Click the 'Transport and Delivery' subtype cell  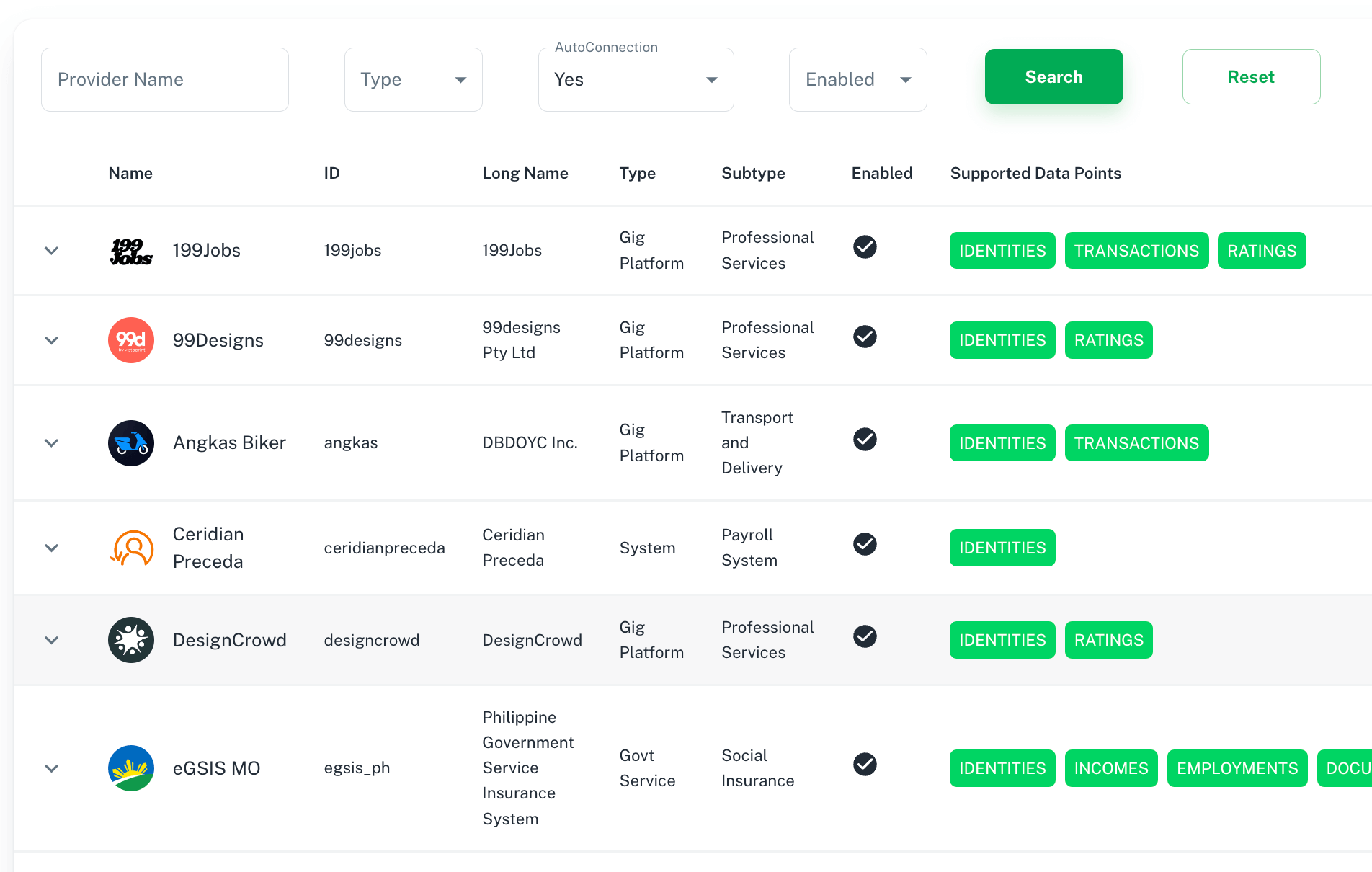(757, 443)
